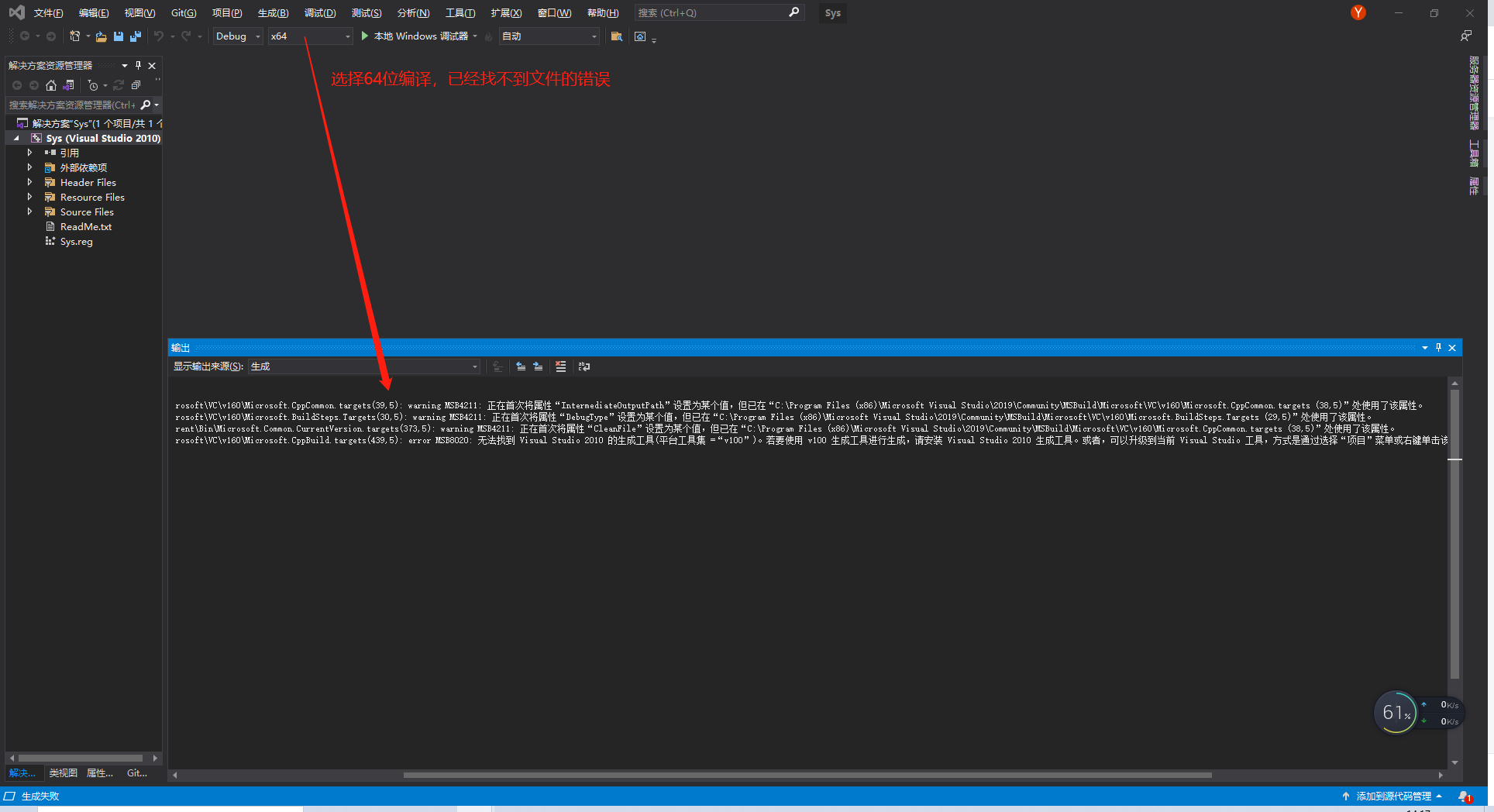Go to next message in output
1494x812 pixels.
coord(539,366)
